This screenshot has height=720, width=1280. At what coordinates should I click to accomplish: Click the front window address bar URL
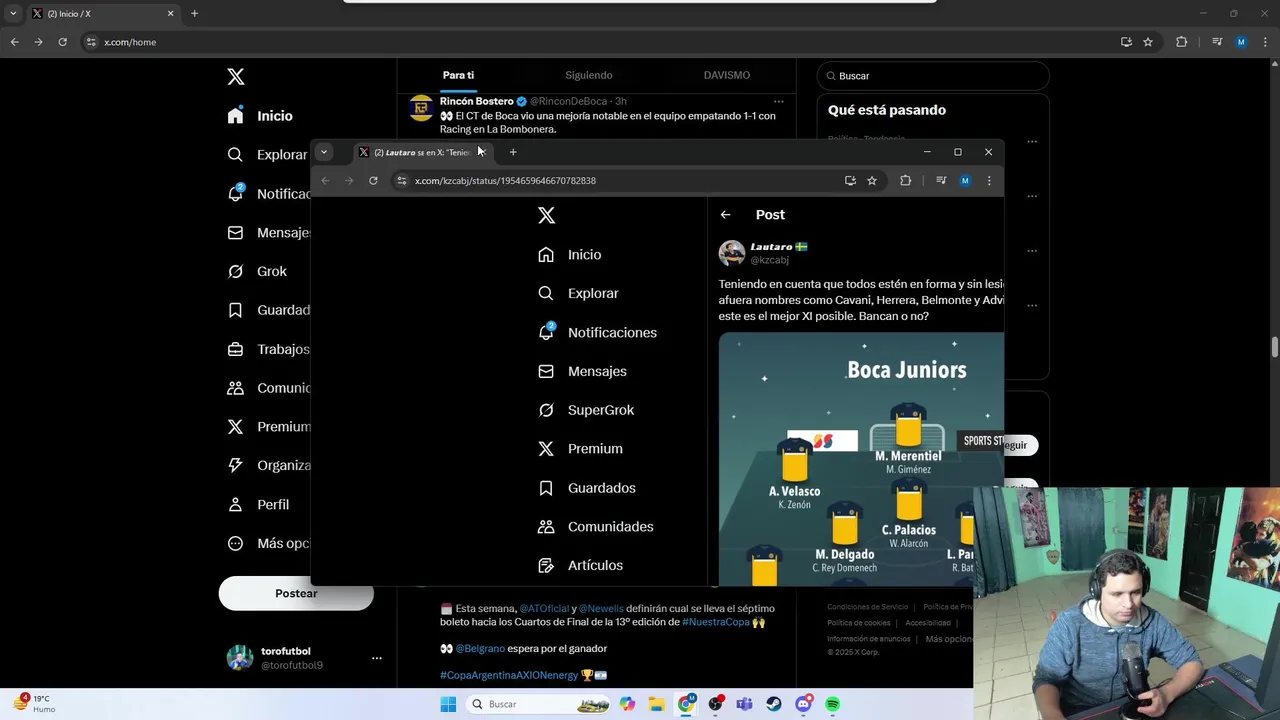coord(505,181)
